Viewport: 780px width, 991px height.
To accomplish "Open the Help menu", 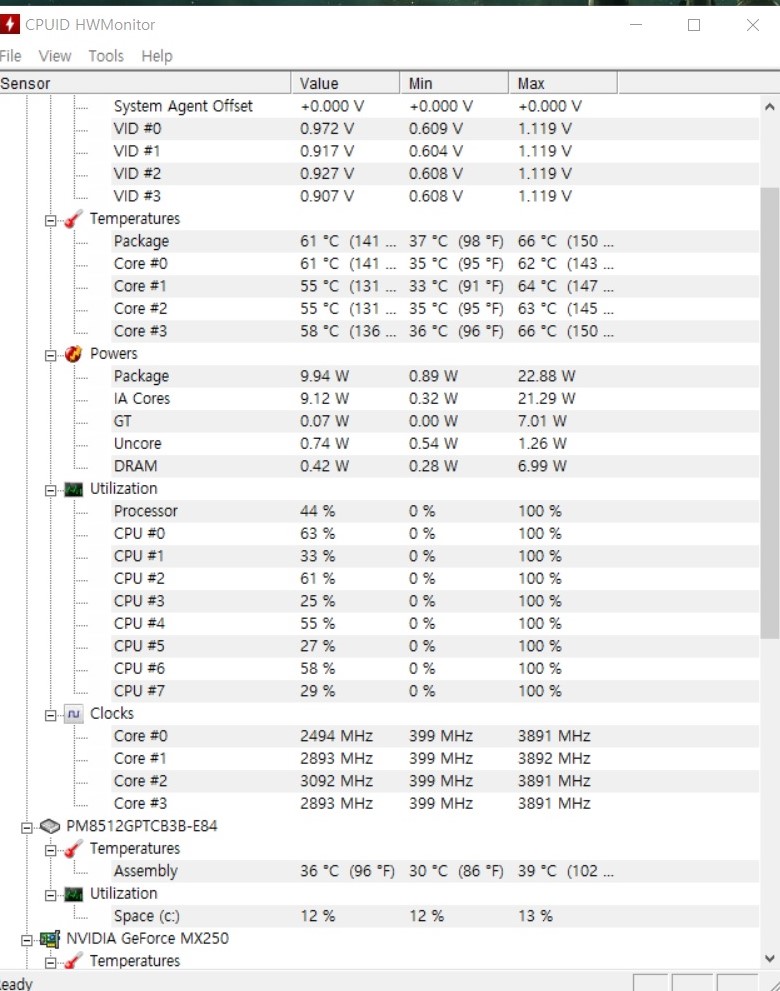I will (x=157, y=56).
